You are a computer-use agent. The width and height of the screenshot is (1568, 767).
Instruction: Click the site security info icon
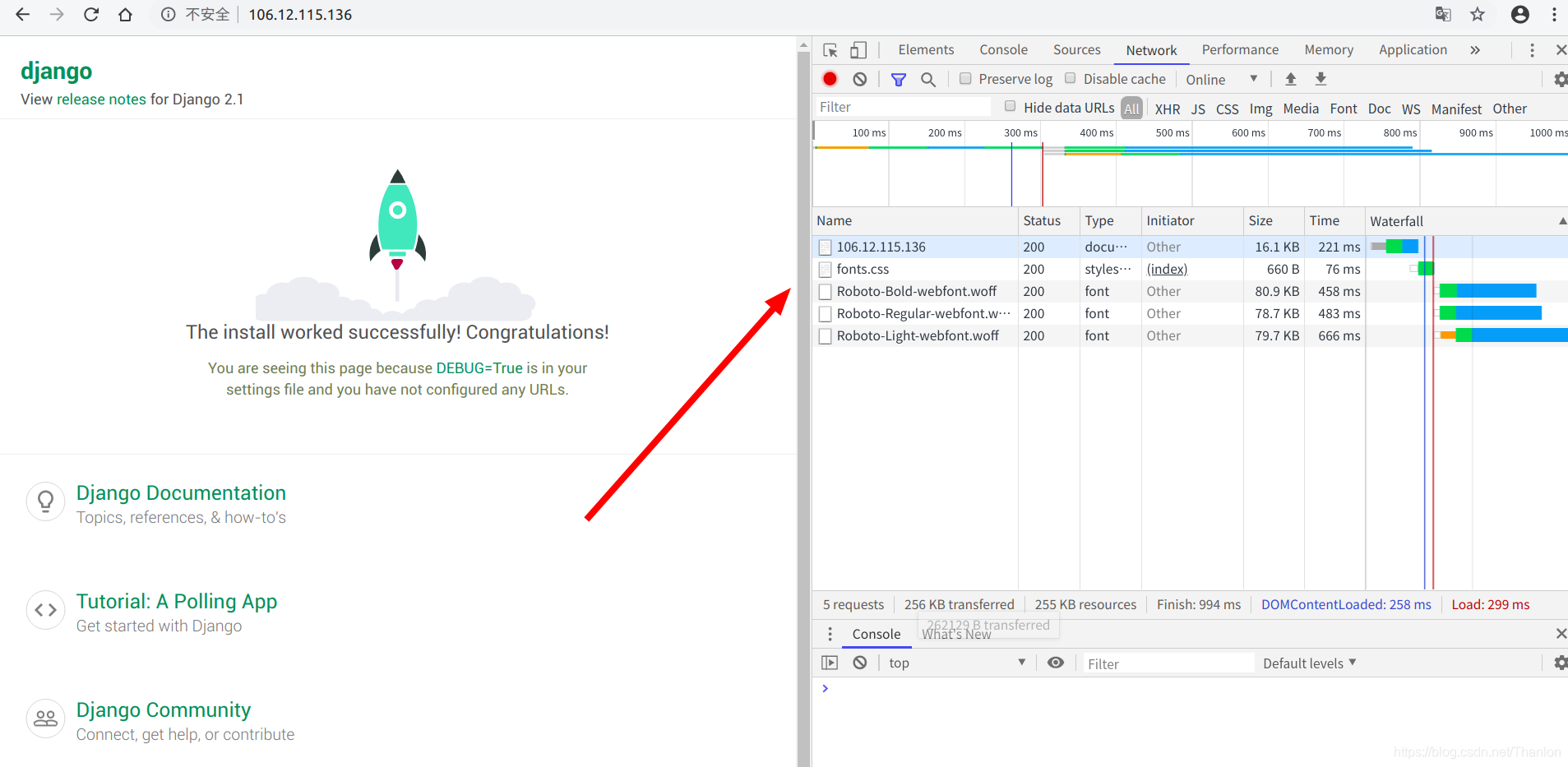point(169,15)
